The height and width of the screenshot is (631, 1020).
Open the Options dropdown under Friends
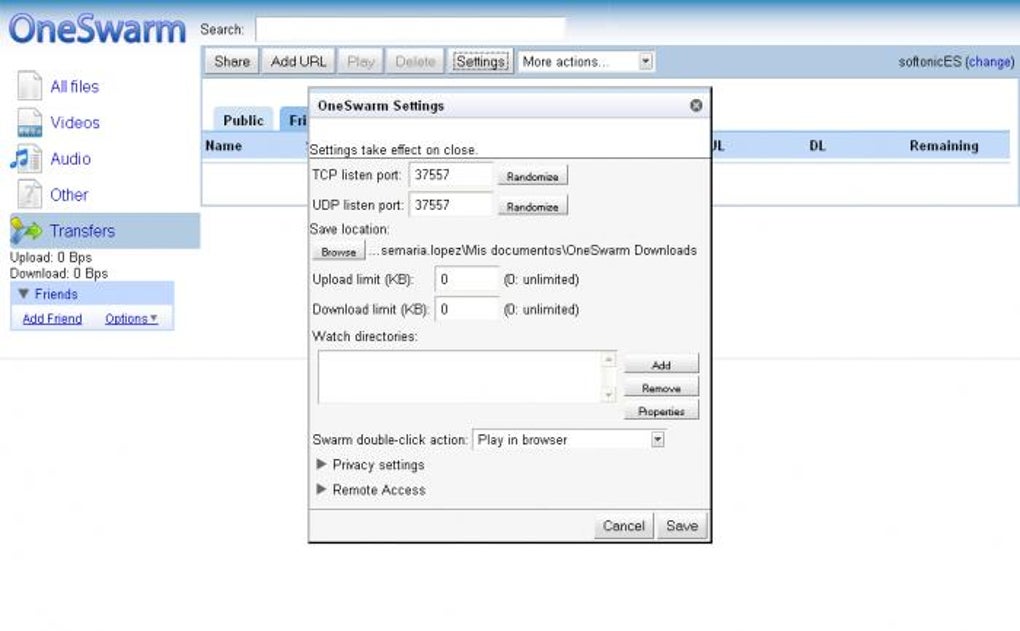131,319
